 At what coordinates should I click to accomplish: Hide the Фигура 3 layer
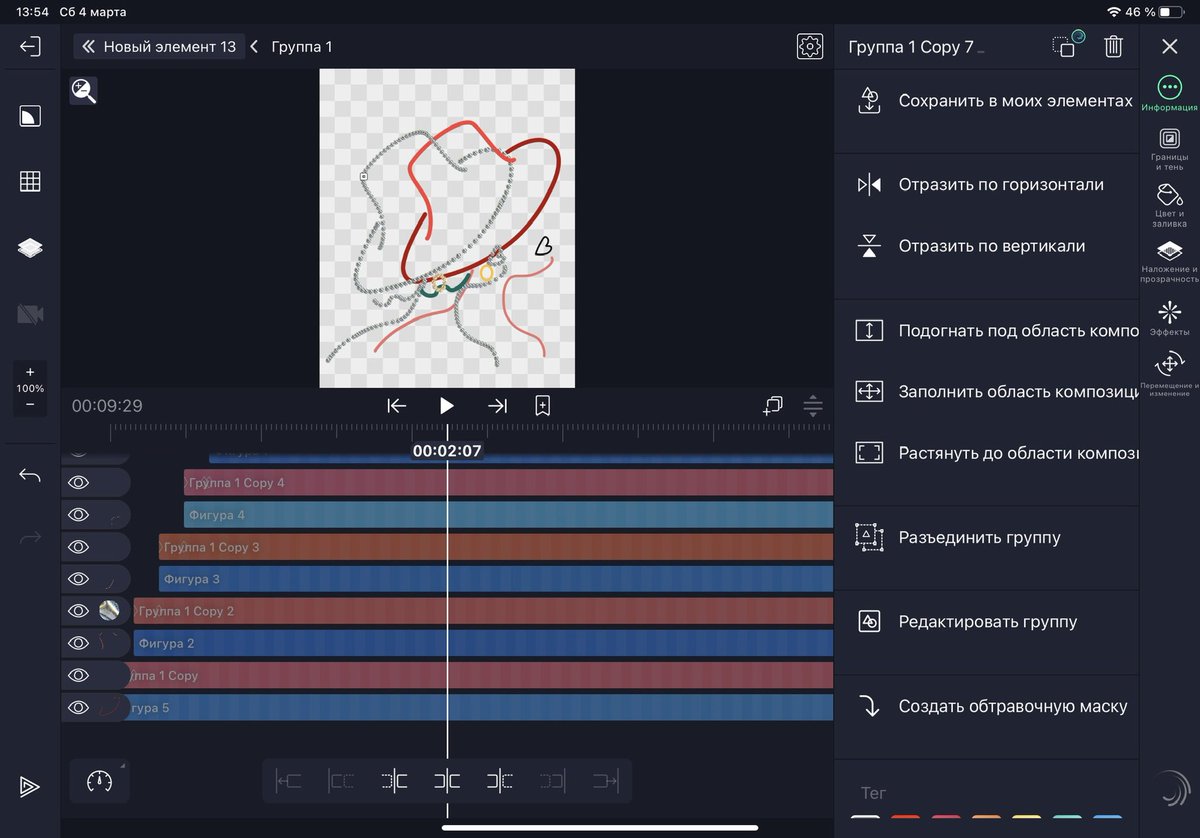coord(78,579)
